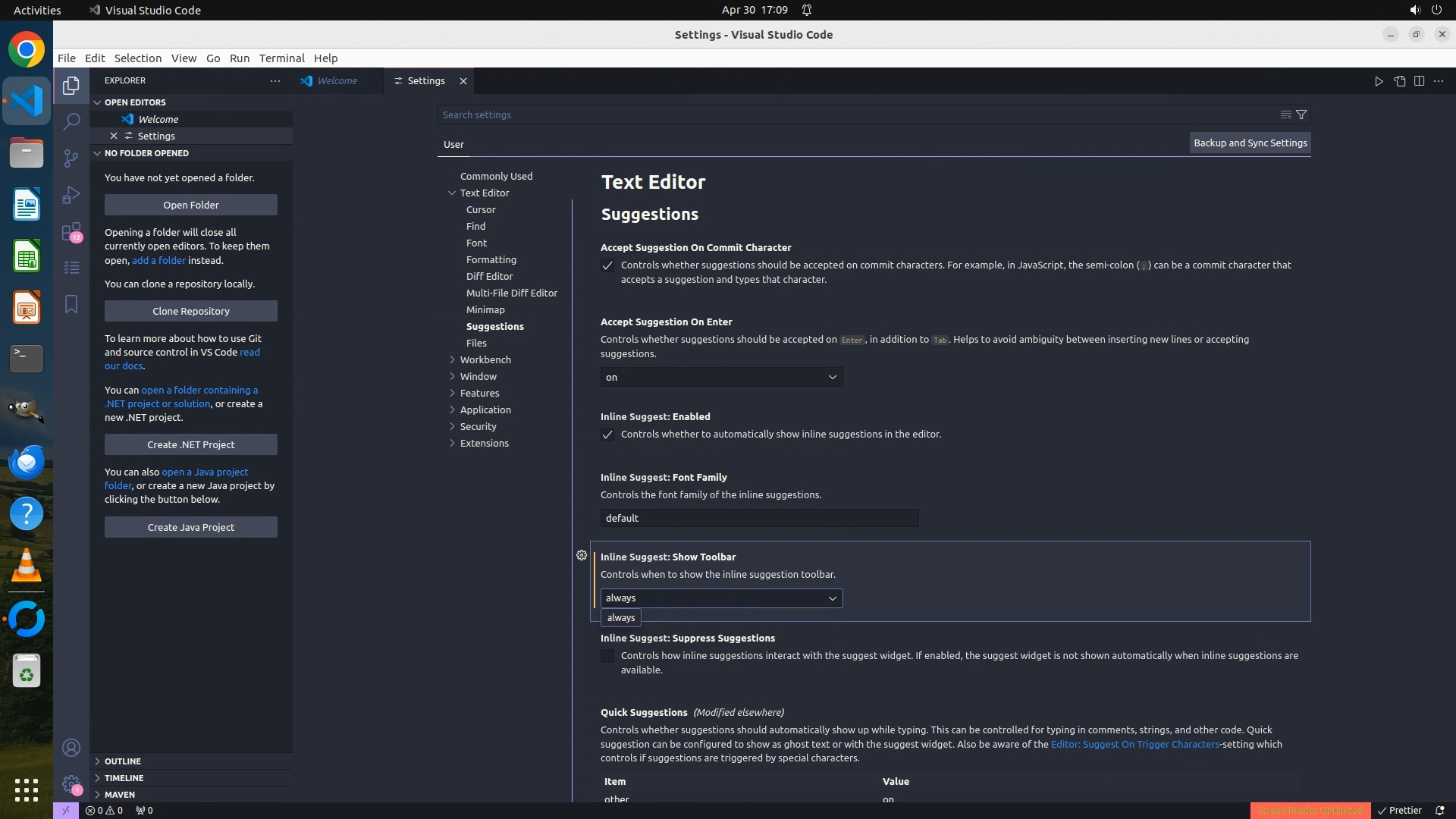Click the split editor right icon

tap(1419, 81)
